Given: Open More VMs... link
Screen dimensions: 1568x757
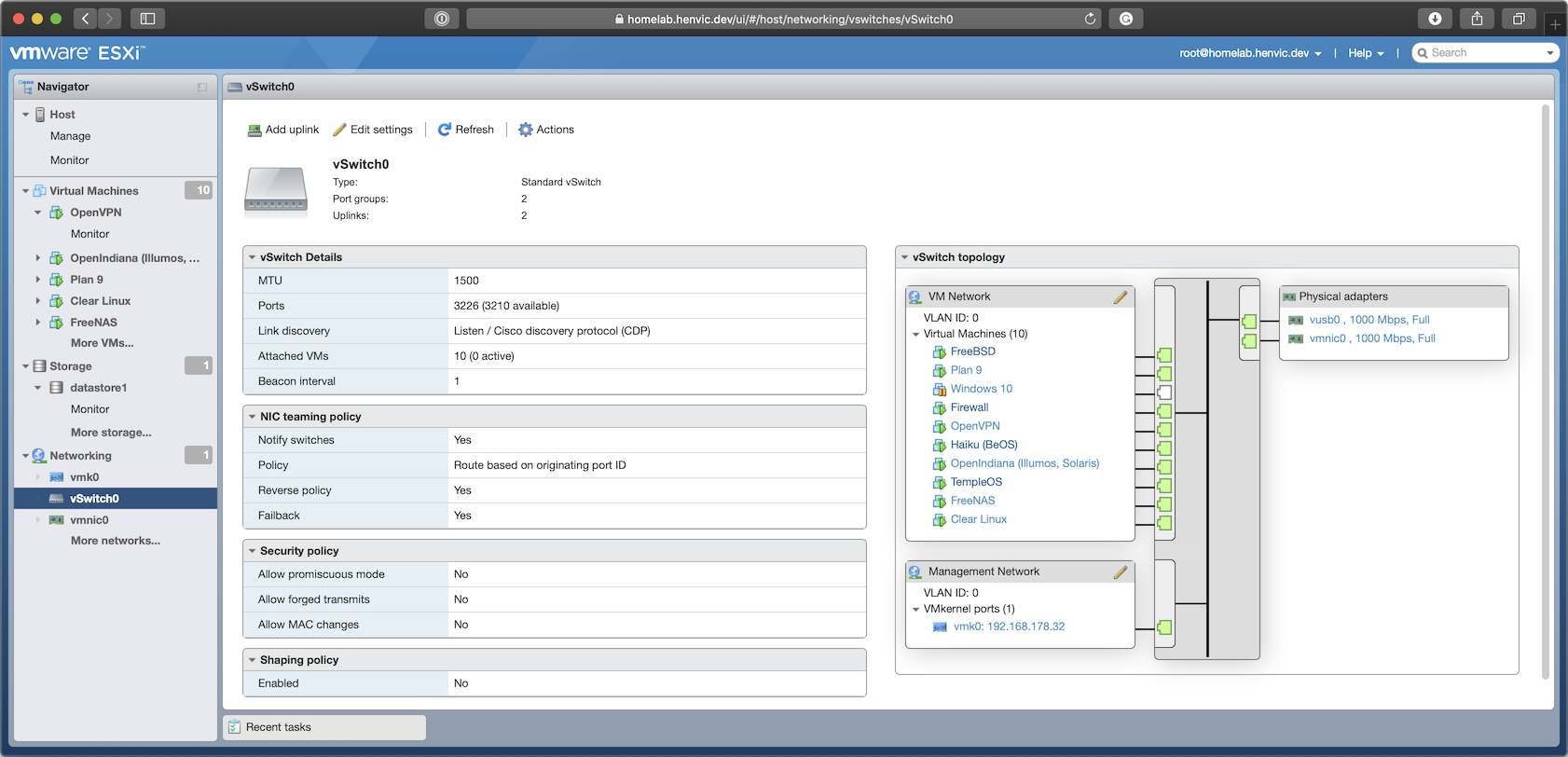Looking at the screenshot, I should (x=102, y=343).
